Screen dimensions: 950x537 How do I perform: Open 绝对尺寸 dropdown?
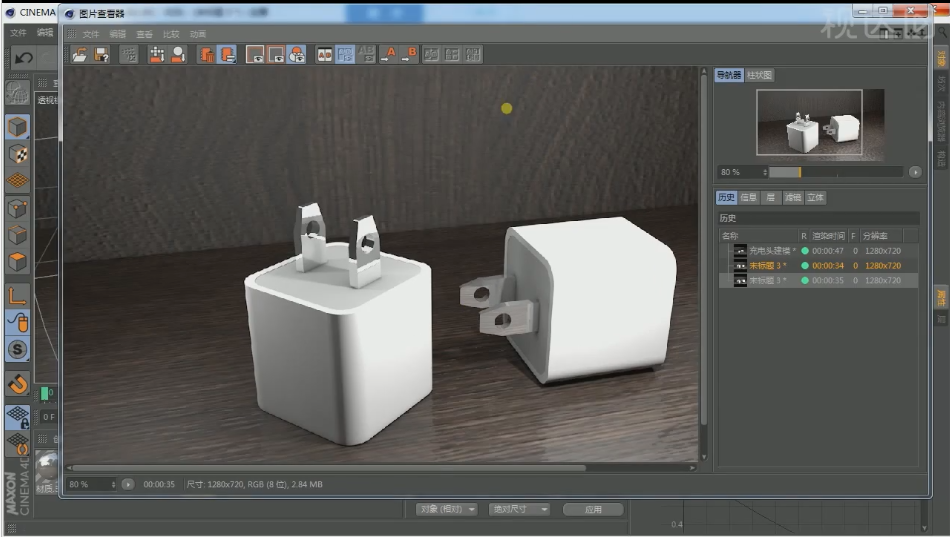pos(519,510)
